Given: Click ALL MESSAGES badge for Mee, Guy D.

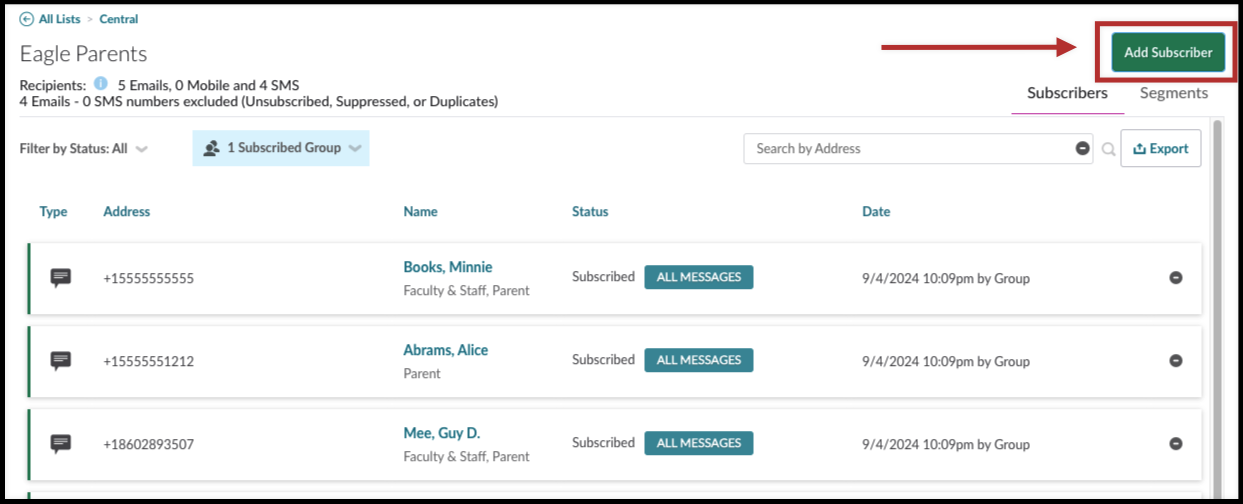Looking at the screenshot, I should pos(699,443).
